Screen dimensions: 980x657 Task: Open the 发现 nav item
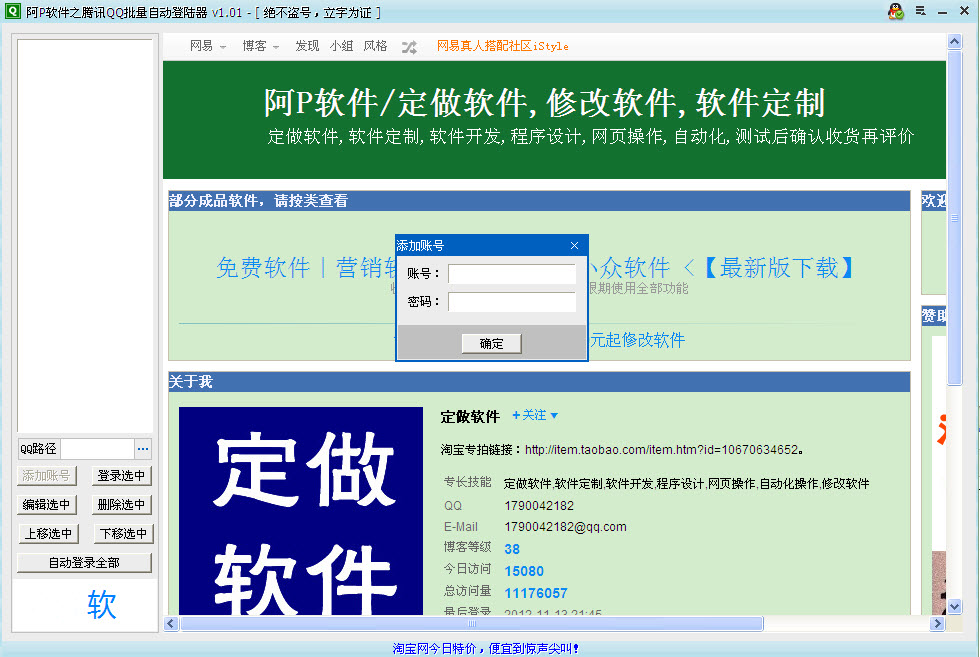(x=307, y=46)
